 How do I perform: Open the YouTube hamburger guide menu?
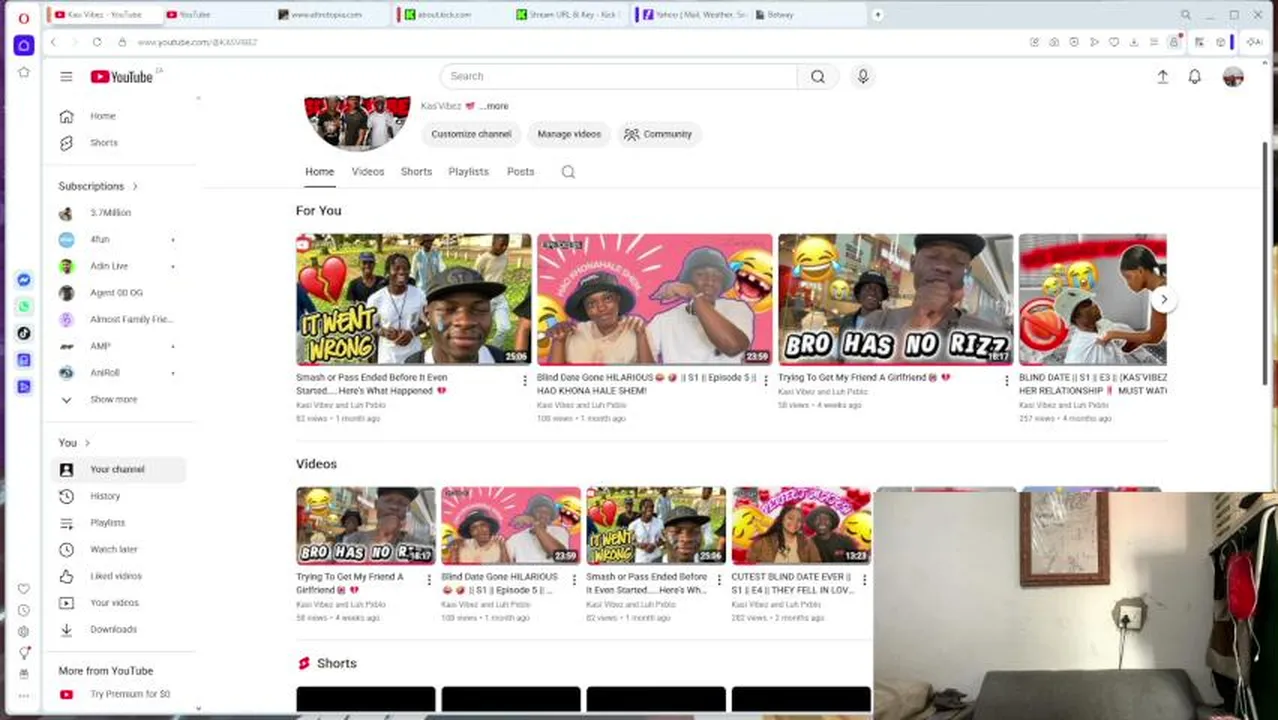pyautogui.click(x=66, y=77)
